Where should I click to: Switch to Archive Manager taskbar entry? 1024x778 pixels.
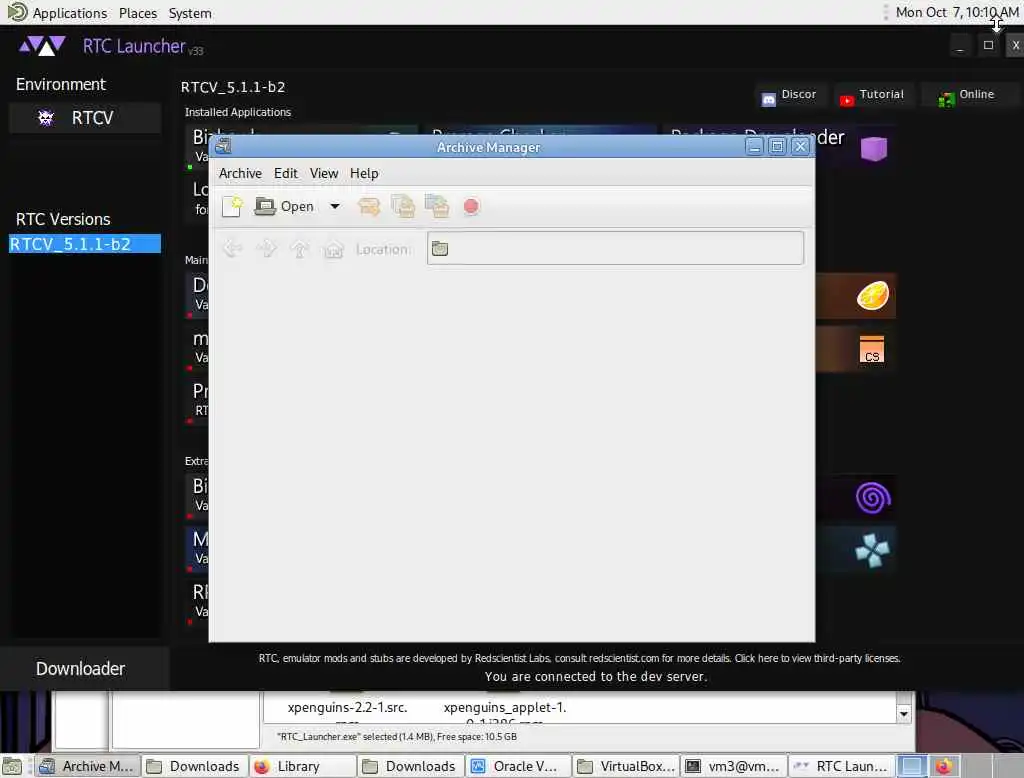(x=88, y=766)
